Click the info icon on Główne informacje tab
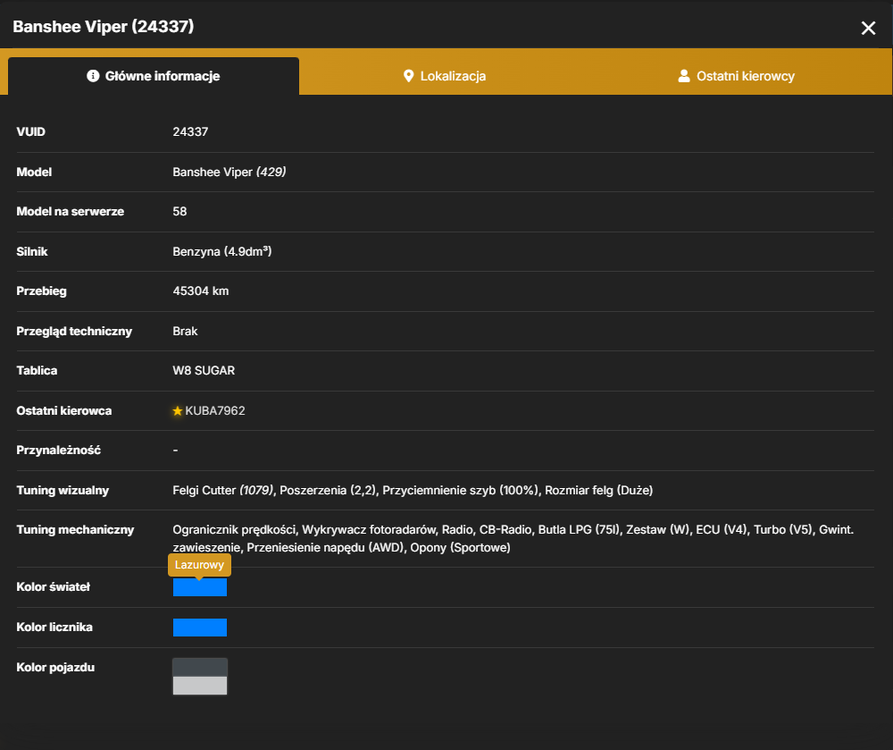The width and height of the screenshot is (893, 750). click(93, 76)
